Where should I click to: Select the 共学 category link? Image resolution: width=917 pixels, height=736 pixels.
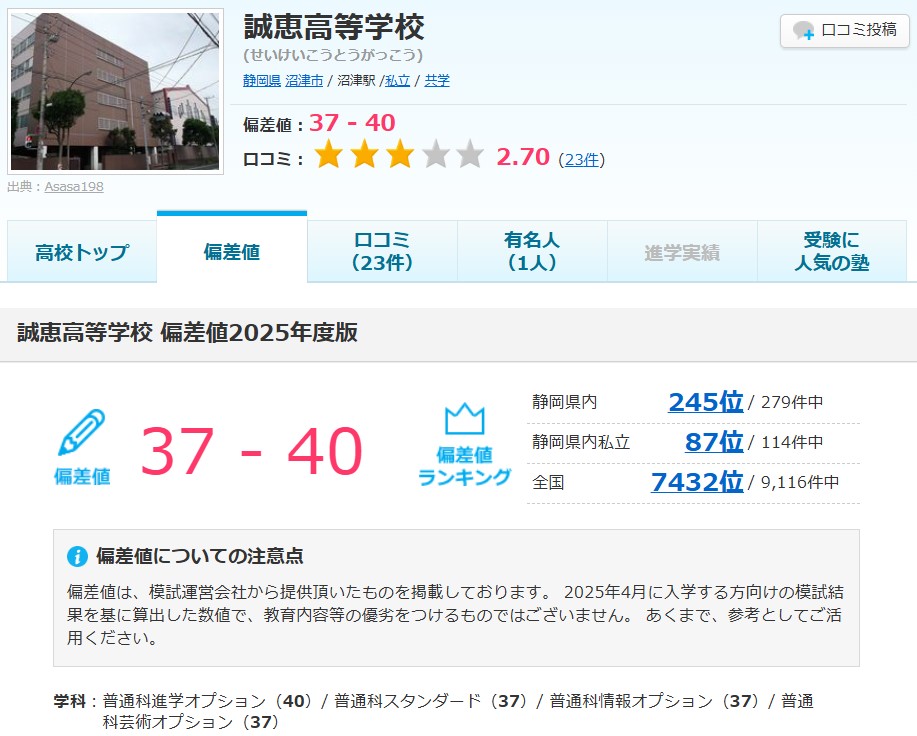tap(437, 81)
